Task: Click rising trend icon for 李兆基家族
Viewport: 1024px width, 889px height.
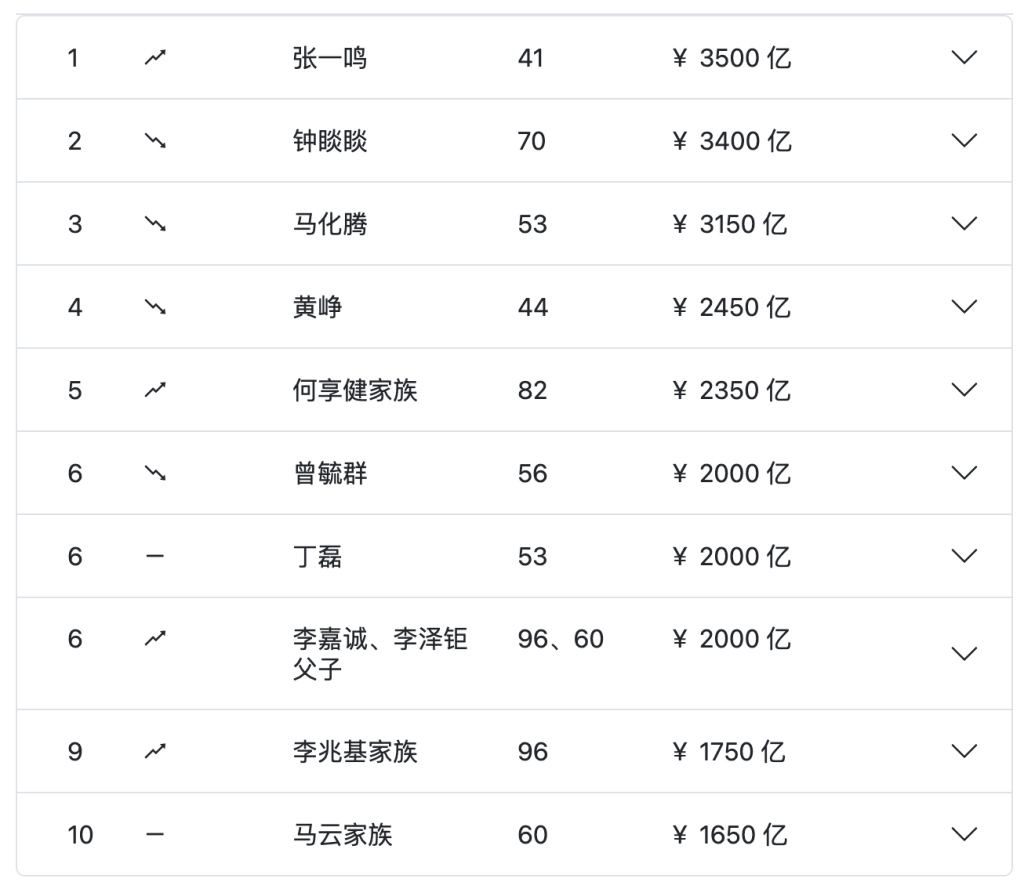Action: click(x=155, y=751)
